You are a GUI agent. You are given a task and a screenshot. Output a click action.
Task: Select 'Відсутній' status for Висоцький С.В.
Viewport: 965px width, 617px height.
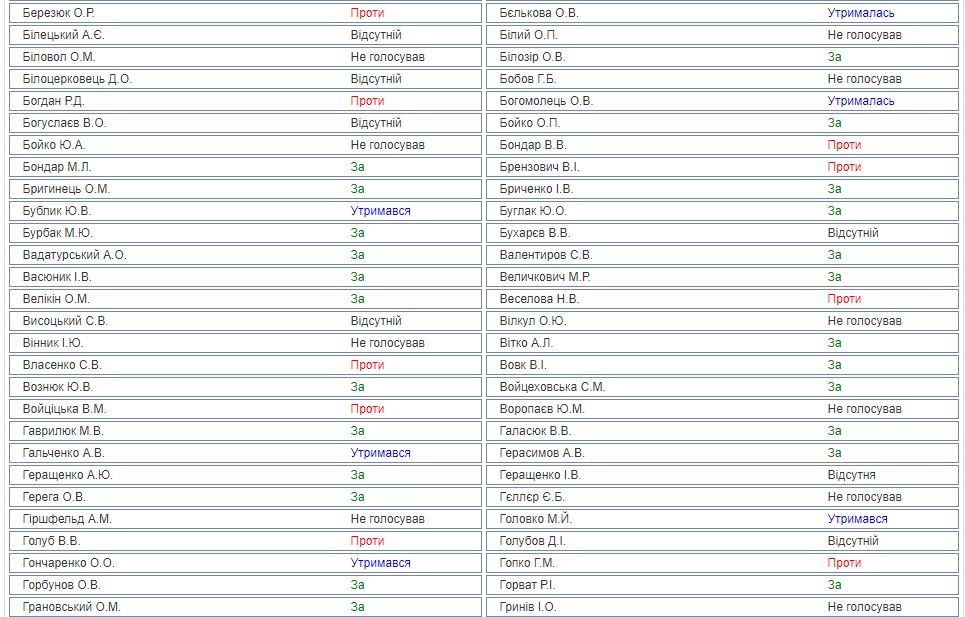(376, 321)
